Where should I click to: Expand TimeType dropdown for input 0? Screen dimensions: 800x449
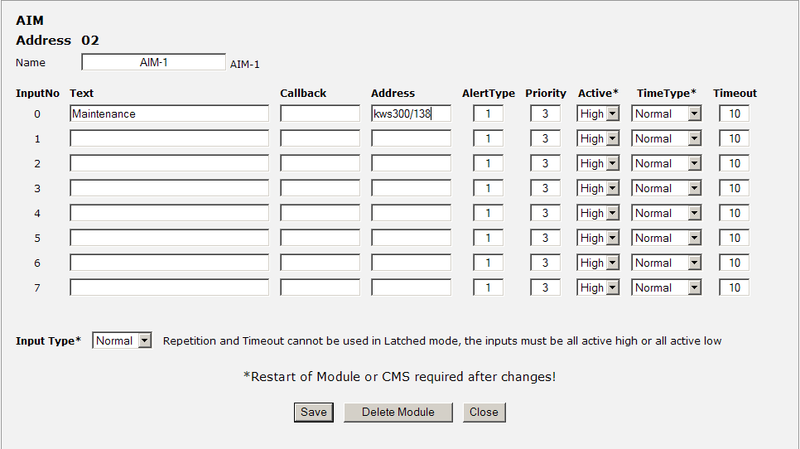pos(667,114)
